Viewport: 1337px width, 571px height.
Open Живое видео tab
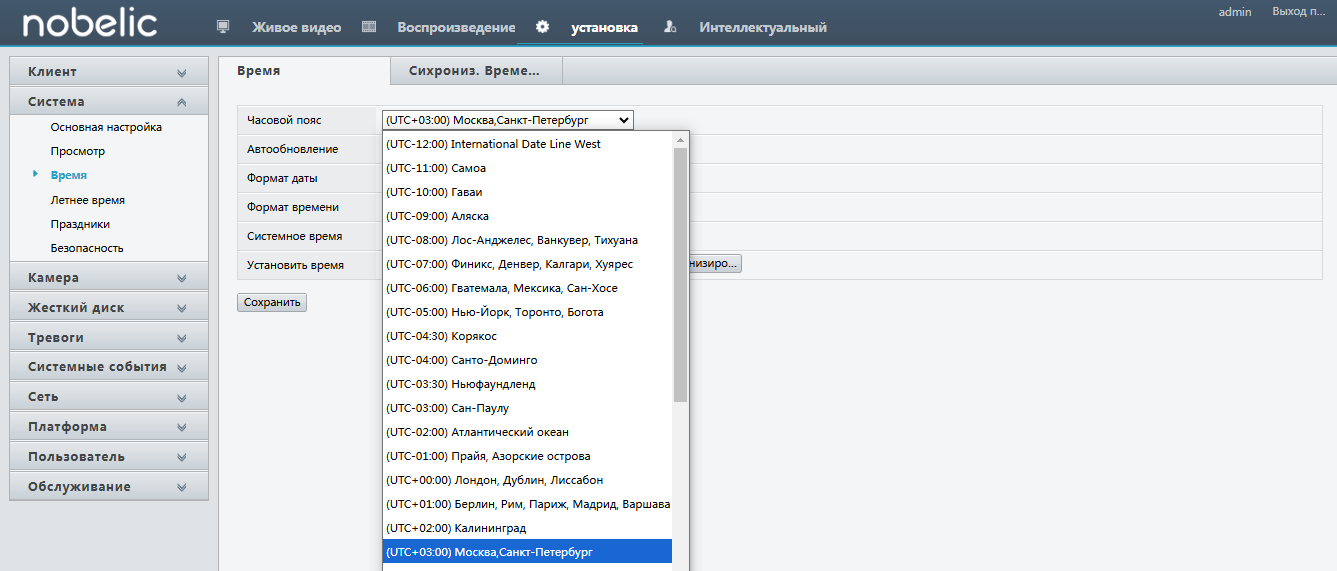[x=296, y=27]
